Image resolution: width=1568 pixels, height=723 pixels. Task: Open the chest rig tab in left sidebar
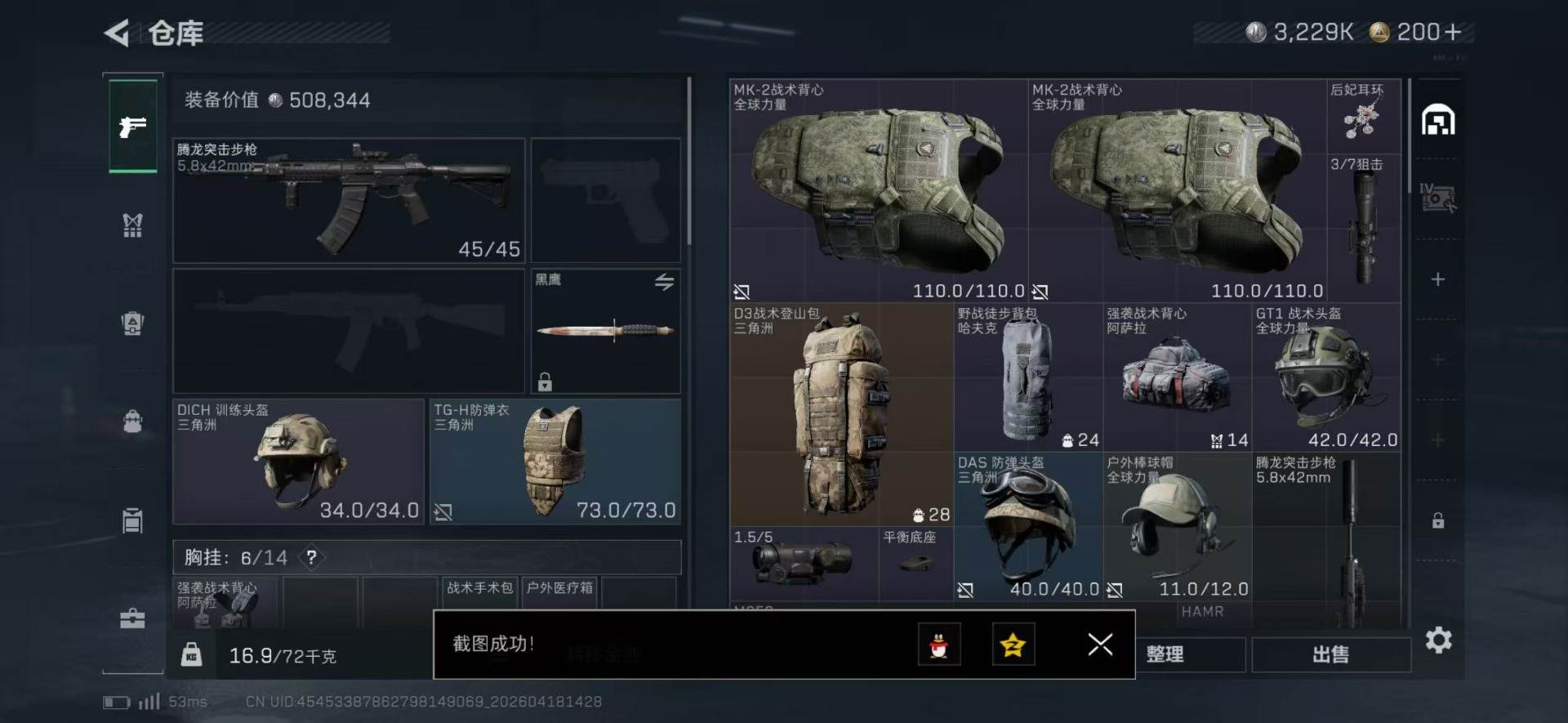click(x=132, y=225)
